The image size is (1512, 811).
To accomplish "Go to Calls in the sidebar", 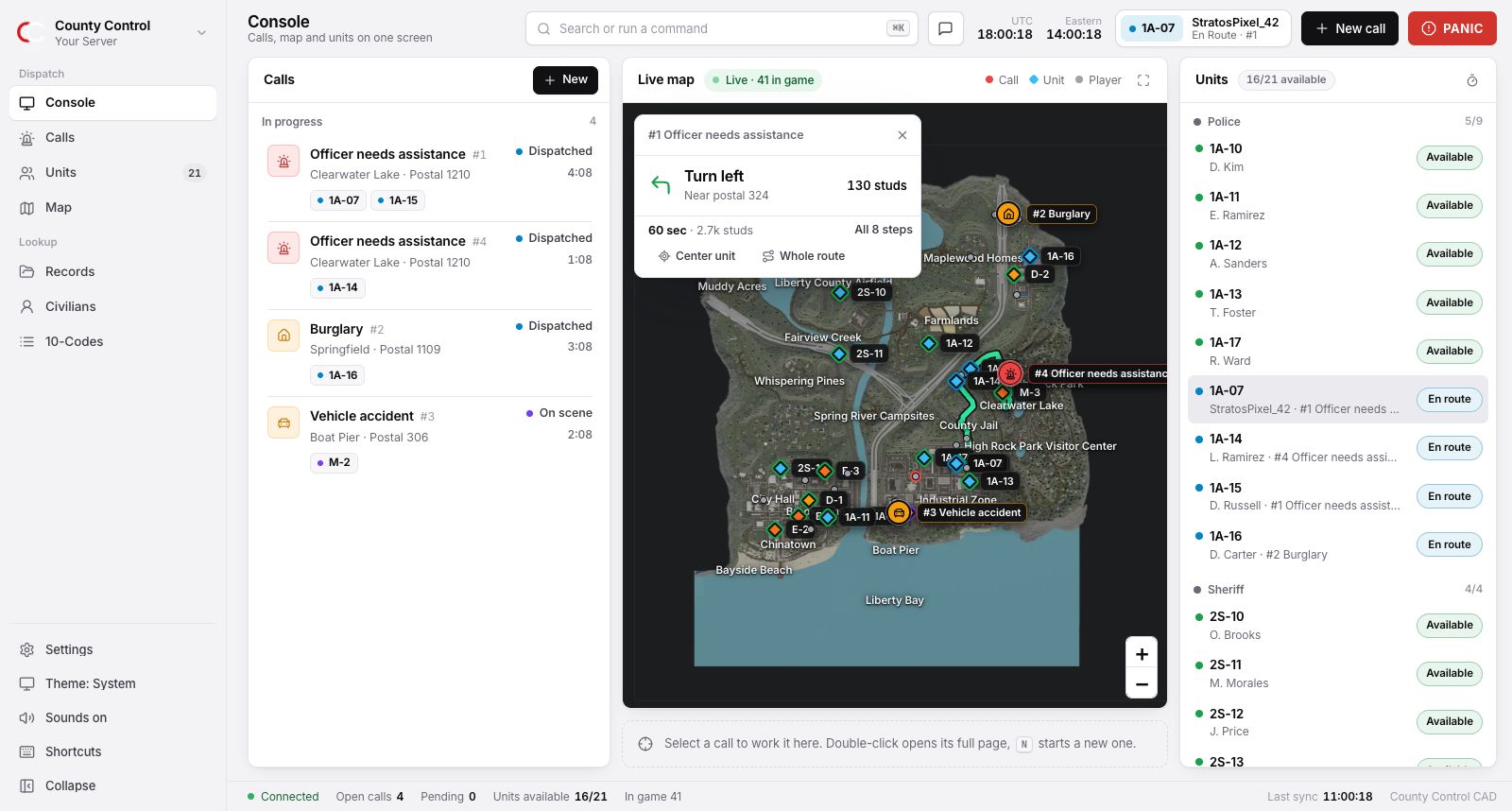I will pyautogui.click(x=112, y=137).
